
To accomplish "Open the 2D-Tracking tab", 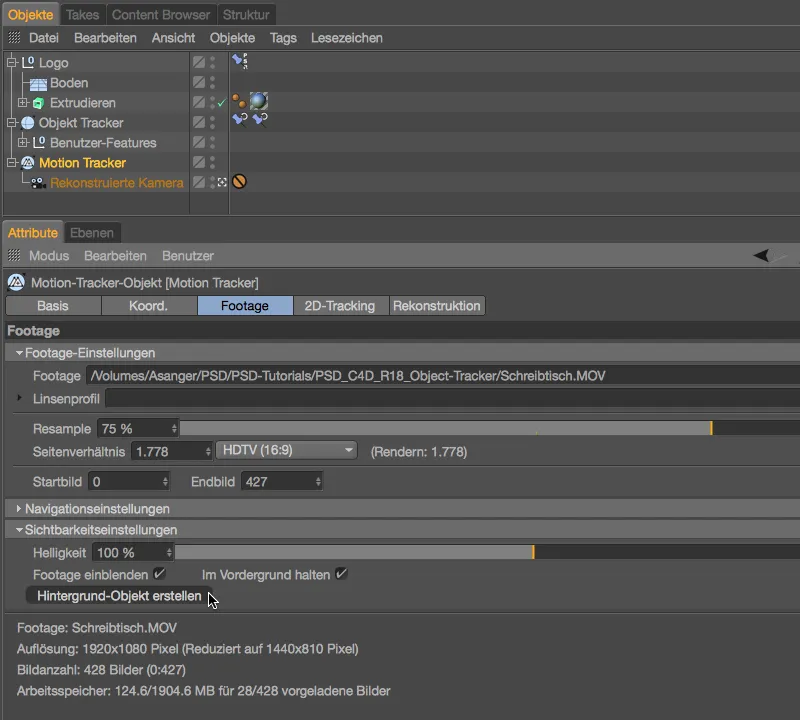I will point(340,306).
